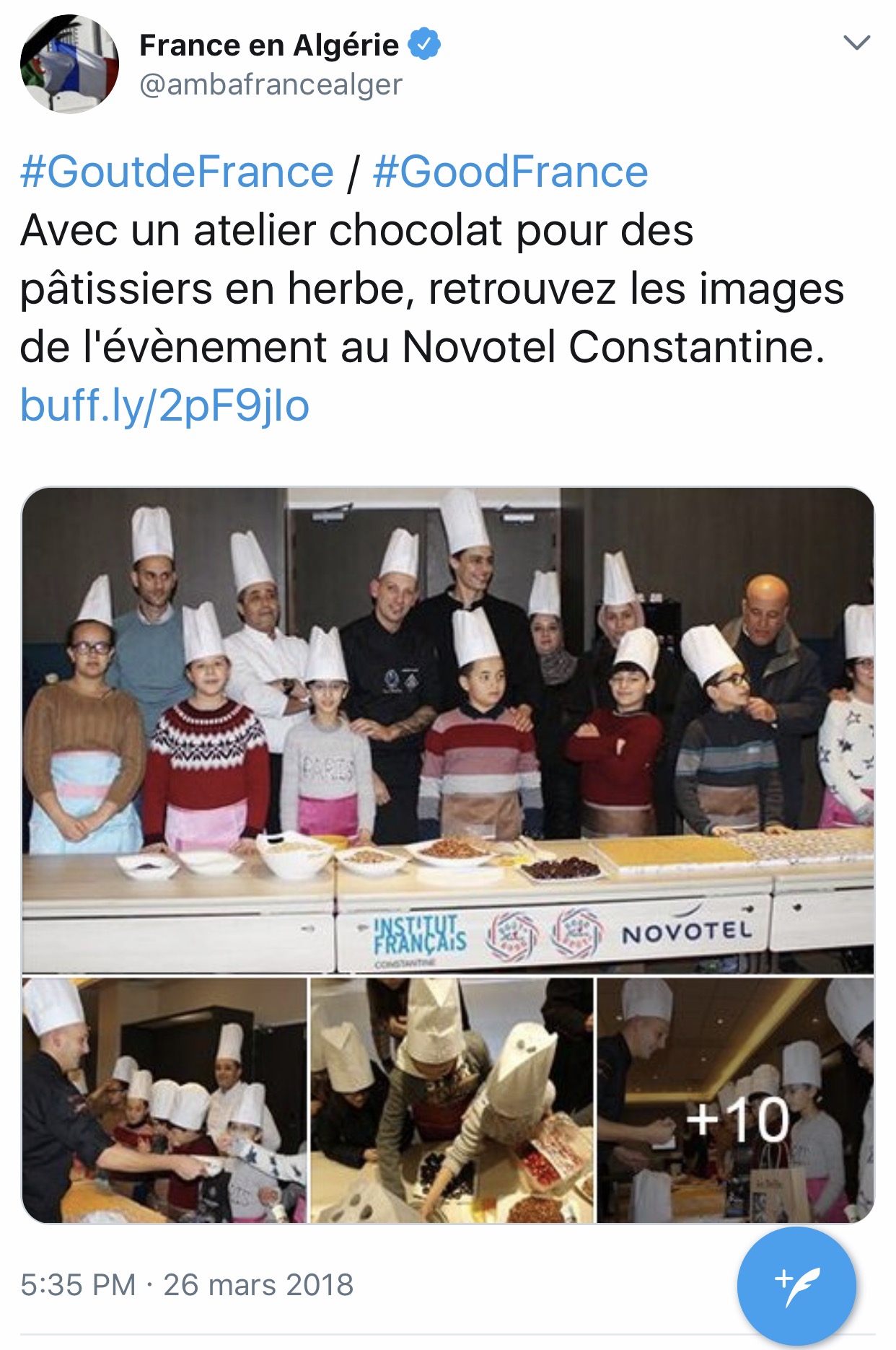Screen dimensions: 896x1350
Task: Tap the Institut Français banner in photo
Action: tap(420, 937)
